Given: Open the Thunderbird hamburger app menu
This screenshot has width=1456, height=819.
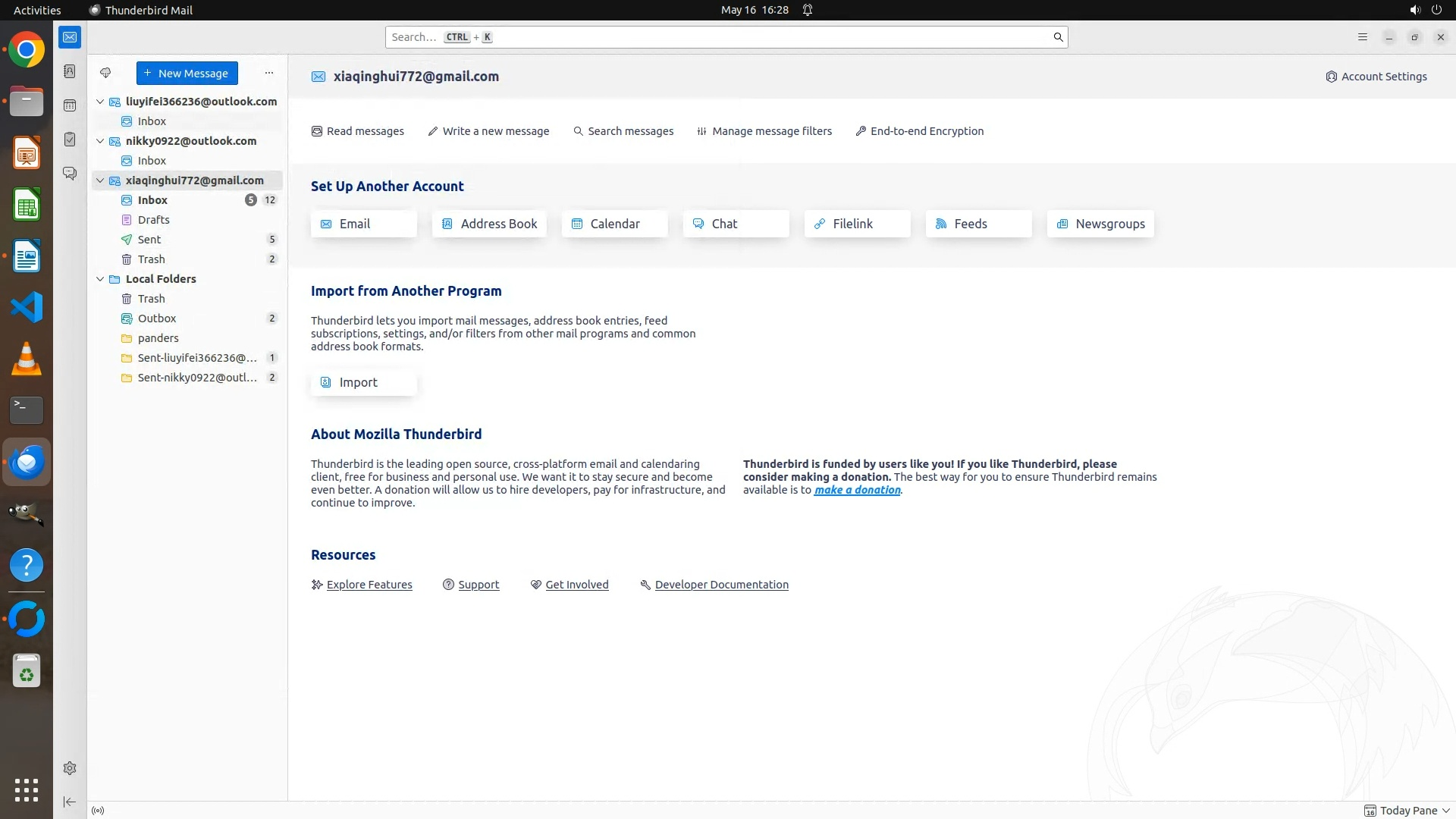Looking at the screenshot, I should [x=1363, y=37].
